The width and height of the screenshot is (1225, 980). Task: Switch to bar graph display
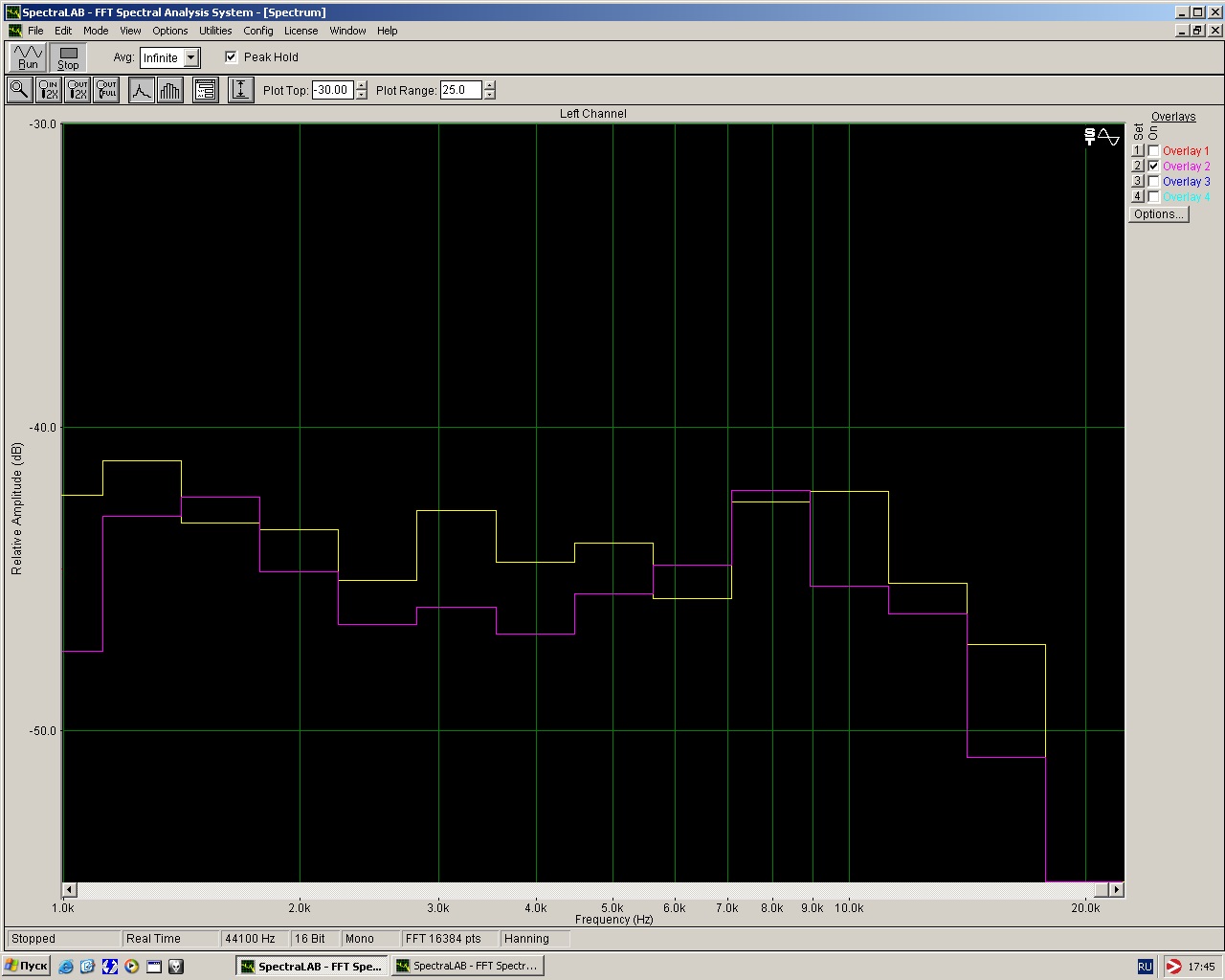pos(169,90)
